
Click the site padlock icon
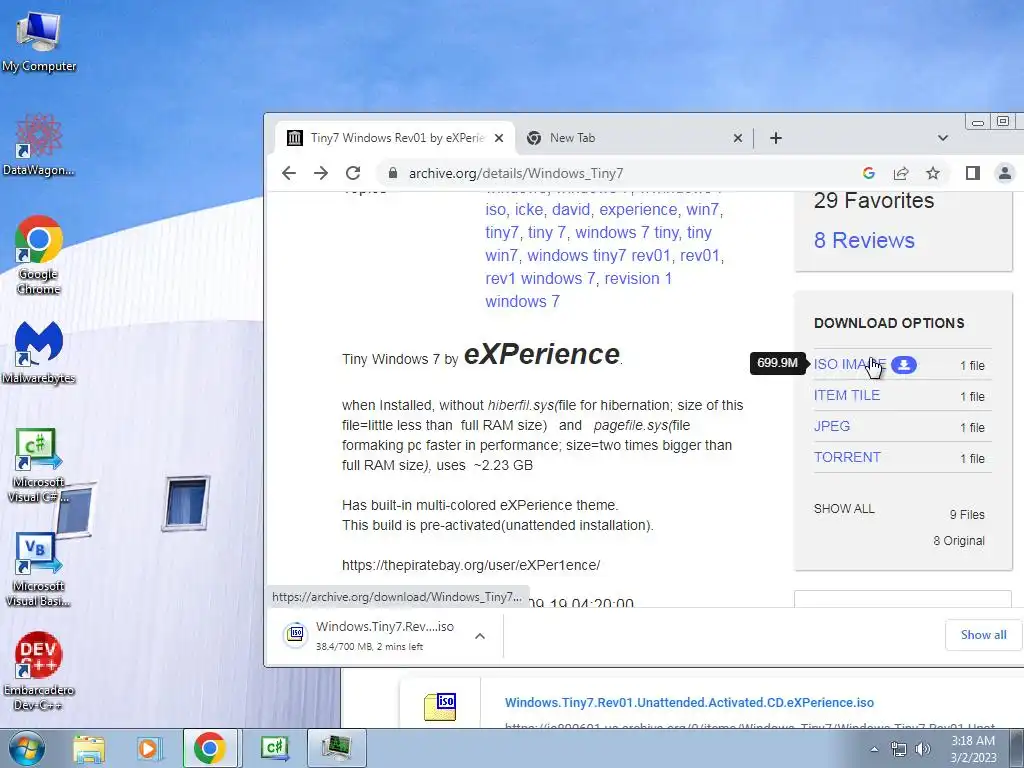tap(392, 173)
